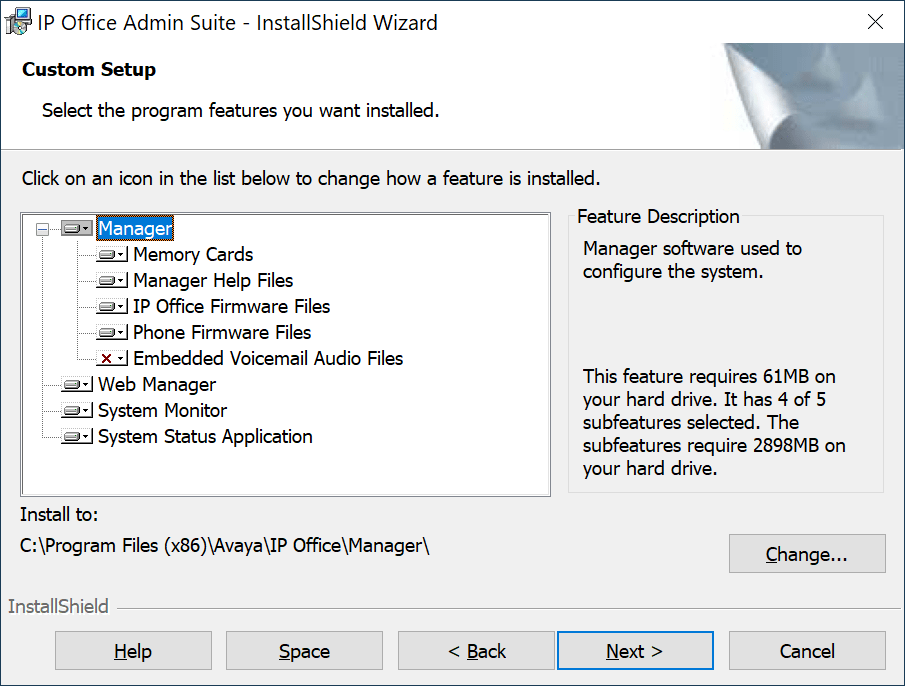Select Embedded Voicemail Audio Files label

point(268,358)
